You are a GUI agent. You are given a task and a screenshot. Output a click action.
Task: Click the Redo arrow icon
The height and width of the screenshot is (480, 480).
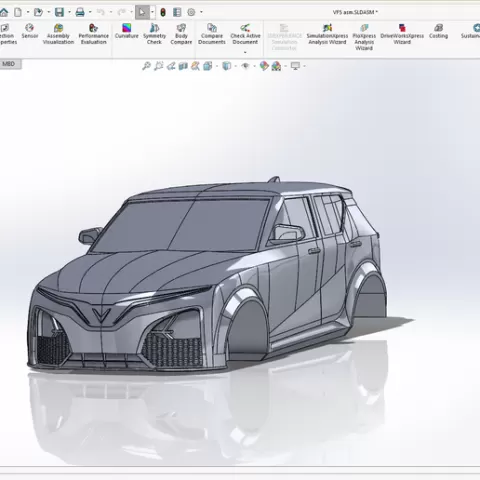121,12
